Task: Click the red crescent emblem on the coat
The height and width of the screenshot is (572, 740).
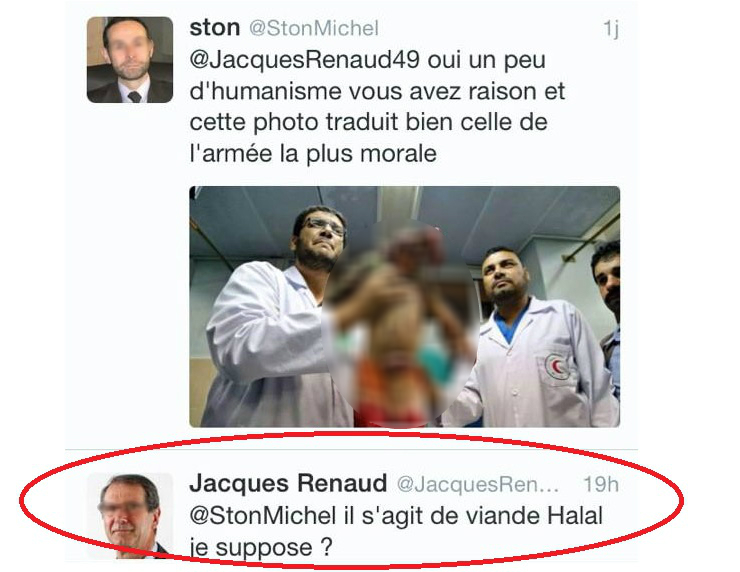Action: [557, 366]
